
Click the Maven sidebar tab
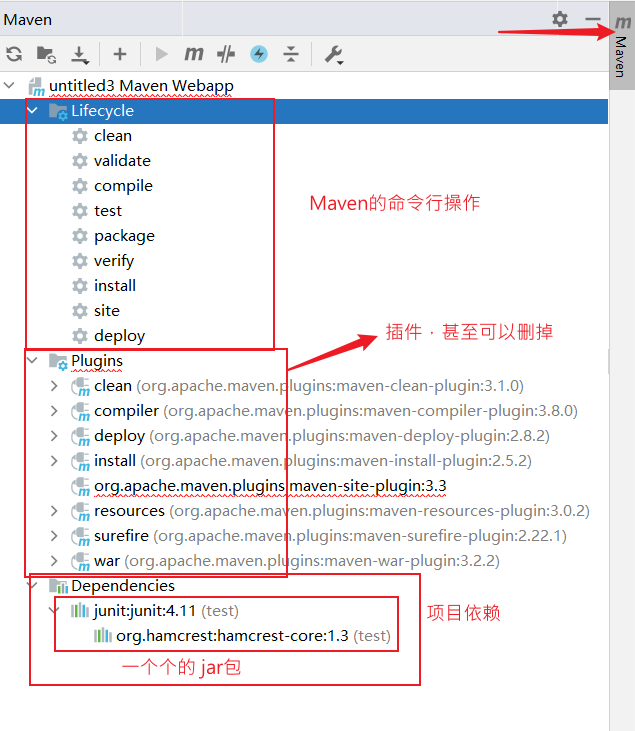pyautogui.click(x=622, y=46)
